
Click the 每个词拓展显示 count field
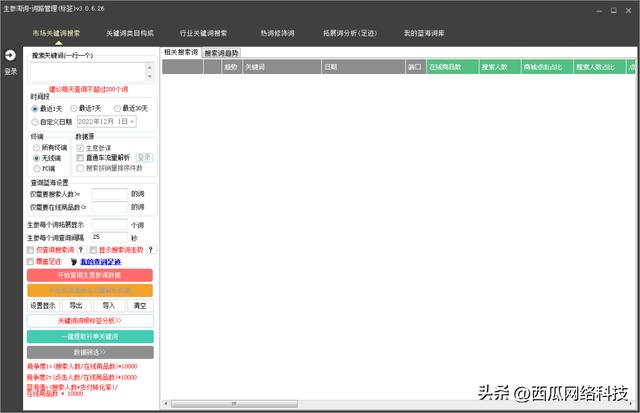pos(110,224)
